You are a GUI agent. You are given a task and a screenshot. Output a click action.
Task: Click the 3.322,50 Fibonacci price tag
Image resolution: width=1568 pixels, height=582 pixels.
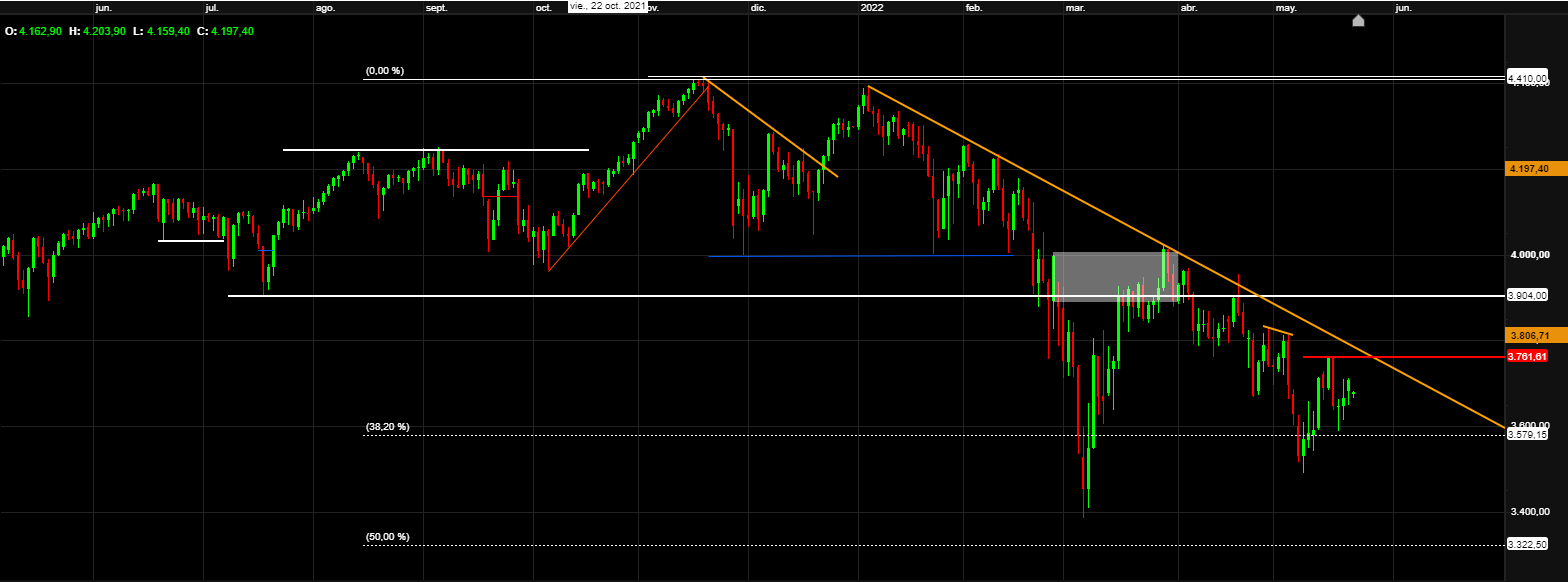[x=1527, y=544]
